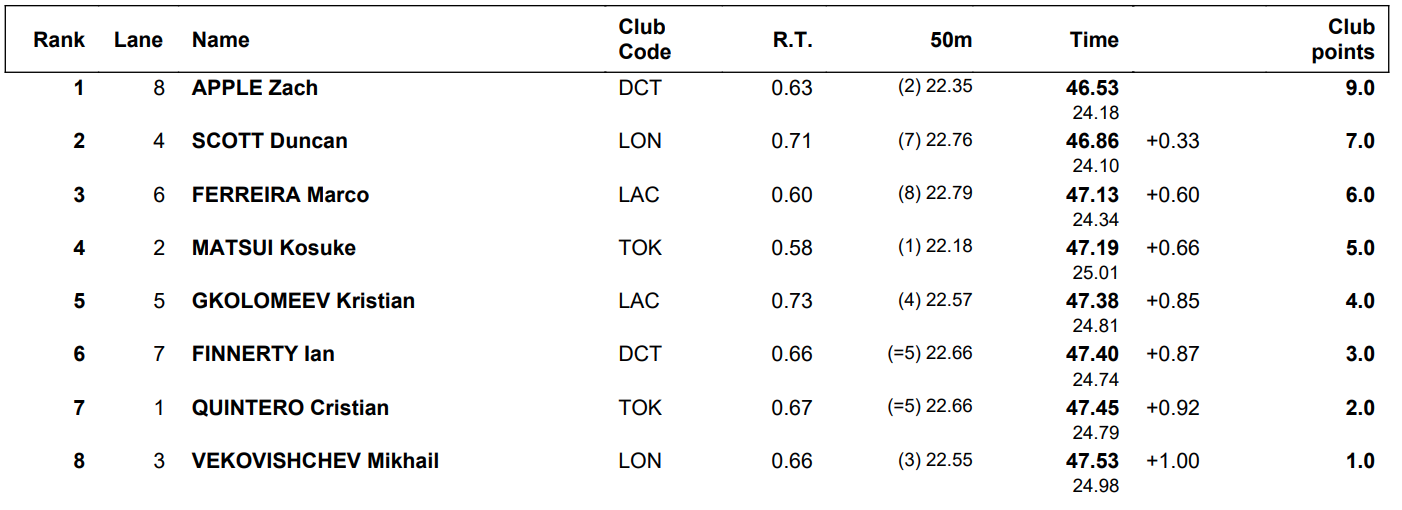Select SCOTT Duncan in the results
1402x510 pixels.
[270, 141]
